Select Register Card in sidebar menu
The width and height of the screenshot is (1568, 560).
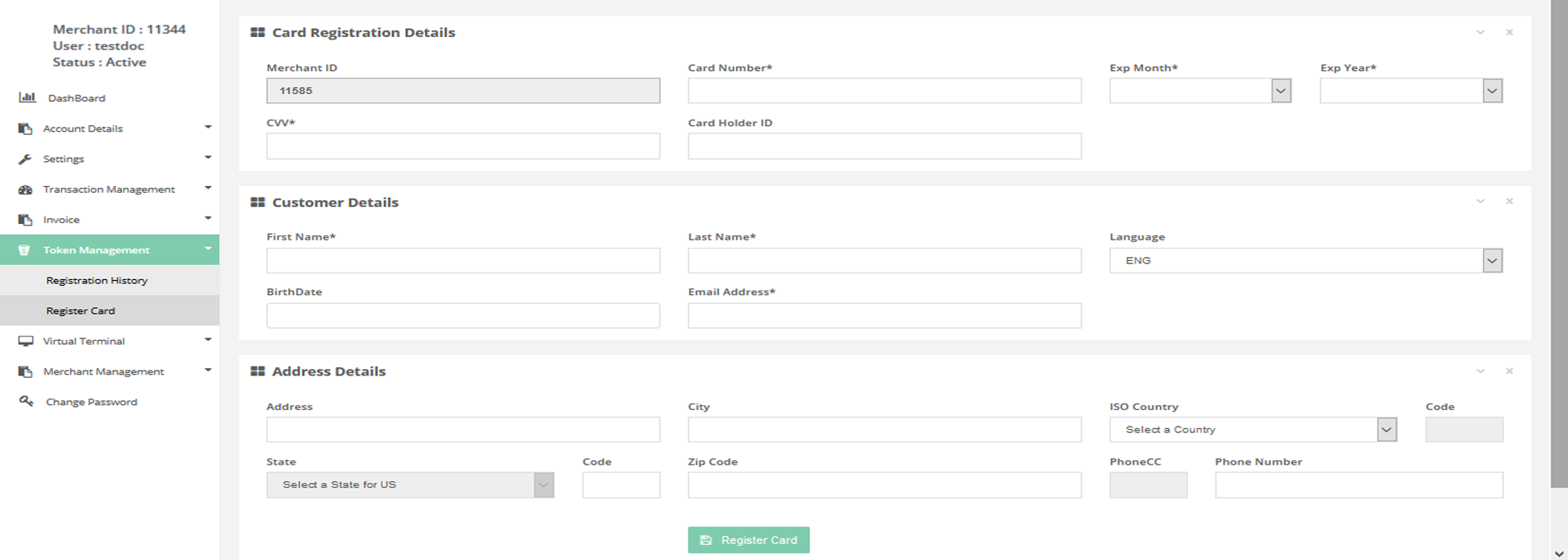81,310
